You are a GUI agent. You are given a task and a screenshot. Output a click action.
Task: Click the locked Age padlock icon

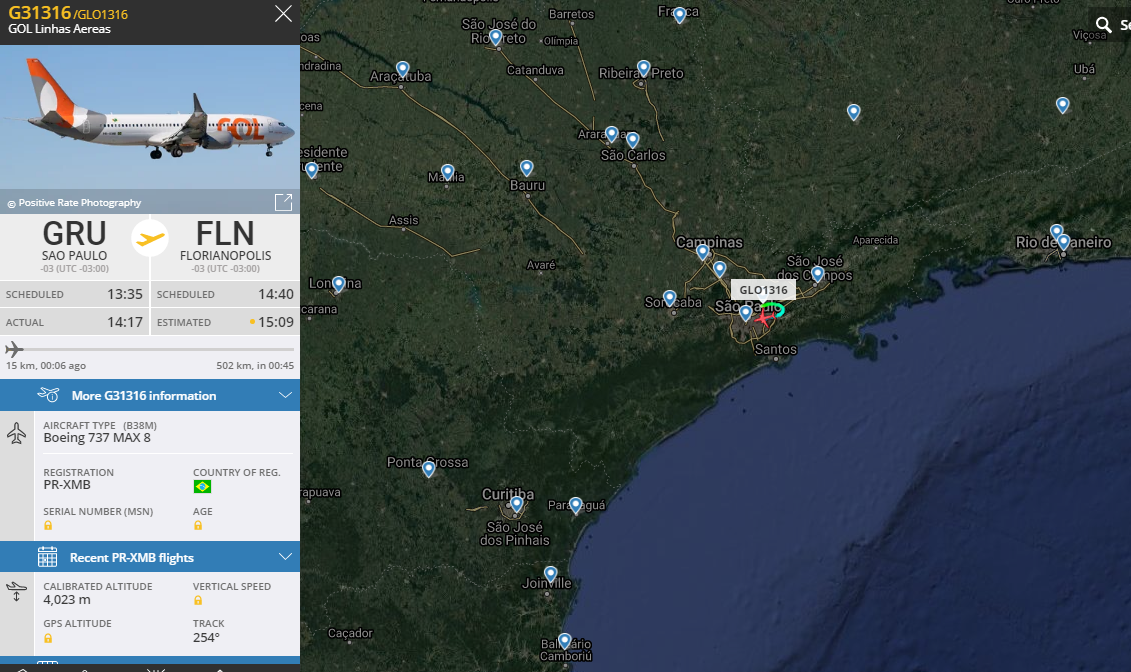click(198, 526)
